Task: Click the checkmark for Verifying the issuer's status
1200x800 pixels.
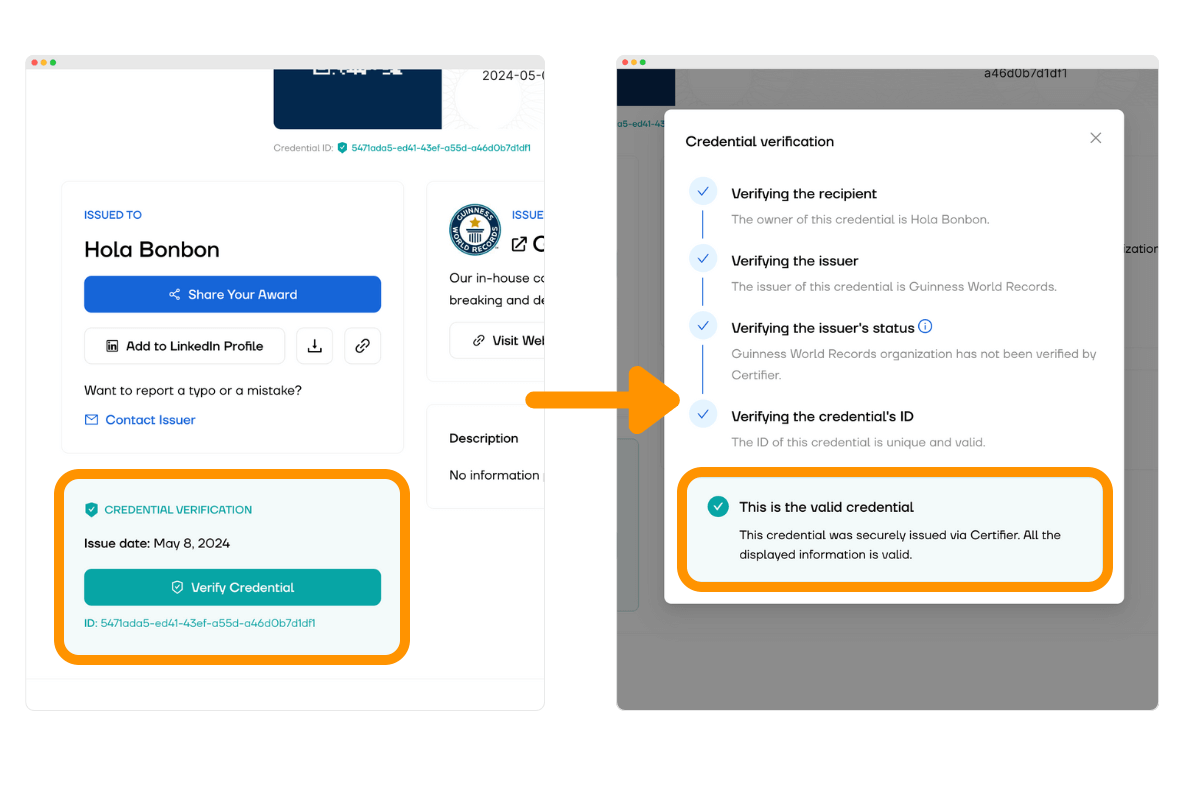Action: pos(703,326)
